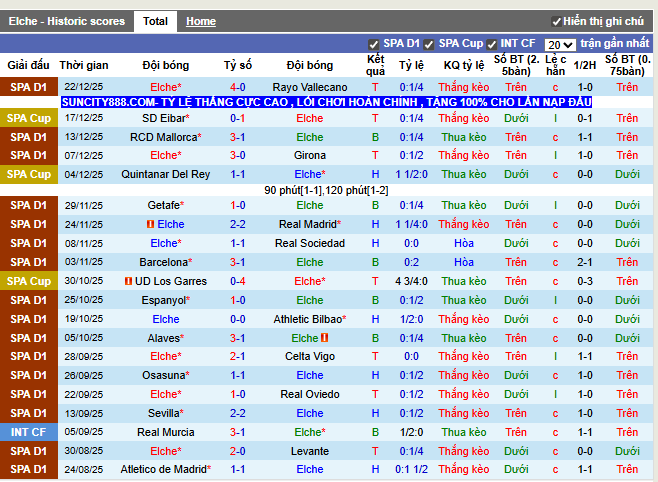Screen dimensions: 658x482
Task: Click the 0-3 half-time score
Action: point(585,281)
